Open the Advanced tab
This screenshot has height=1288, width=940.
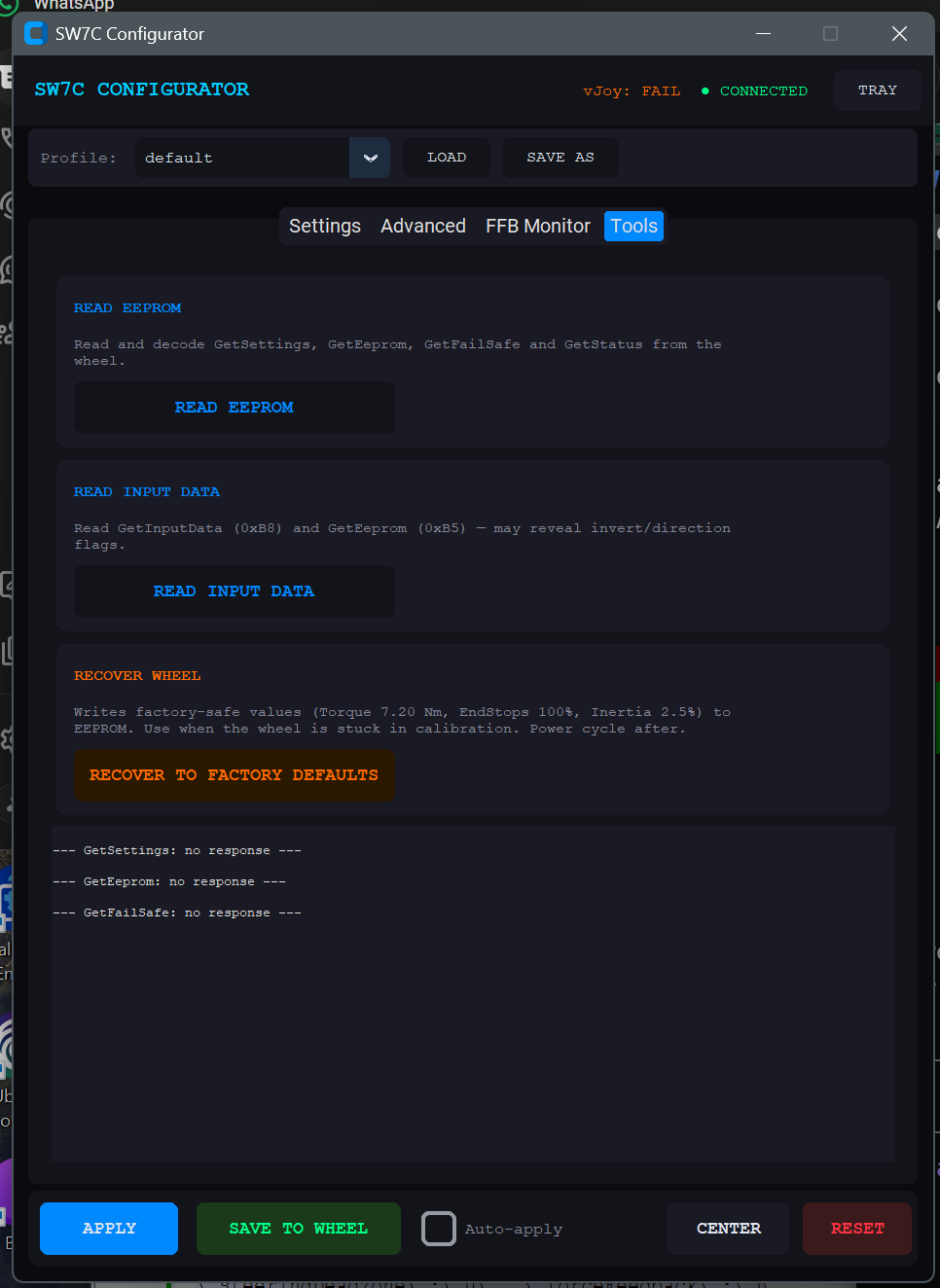click(423, 226)
